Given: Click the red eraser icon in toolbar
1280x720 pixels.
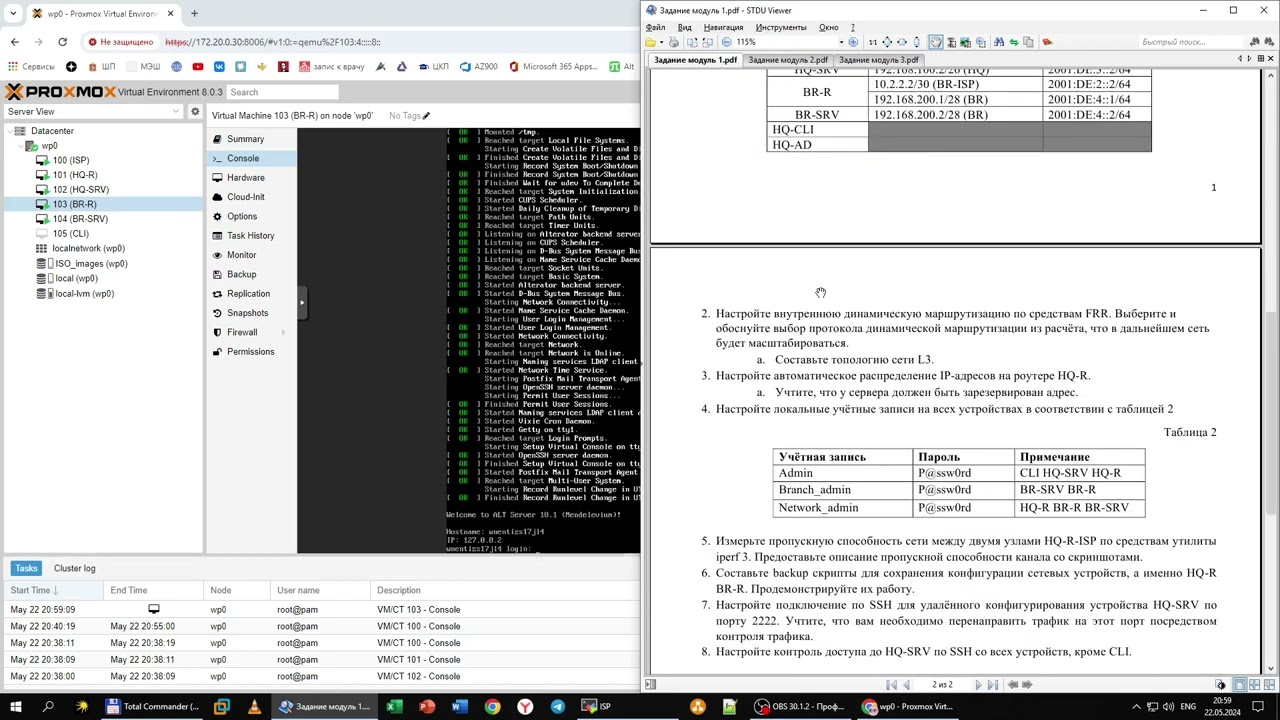Looking at the screenshot, I should pos(1047,42).
